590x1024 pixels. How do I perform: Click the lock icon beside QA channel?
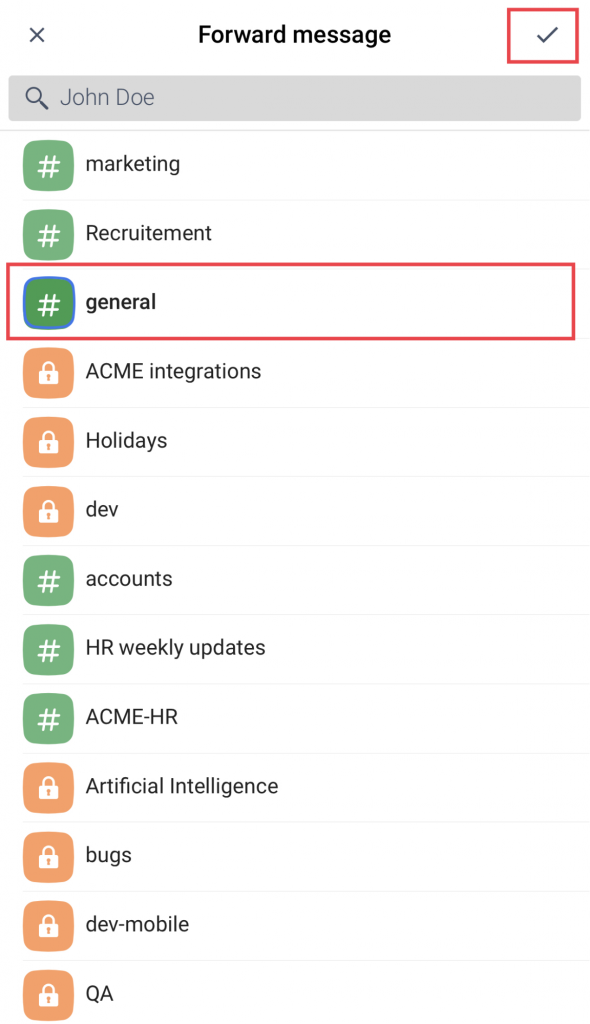47,994
